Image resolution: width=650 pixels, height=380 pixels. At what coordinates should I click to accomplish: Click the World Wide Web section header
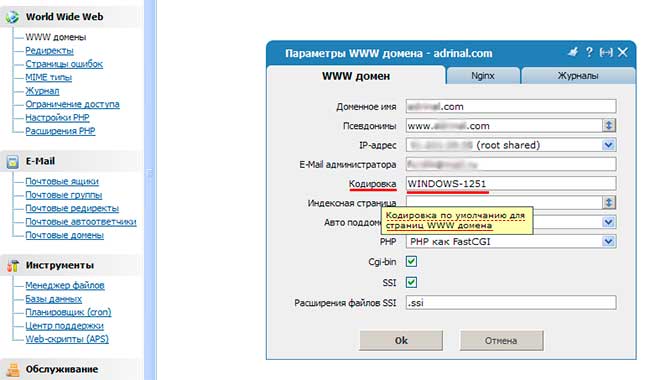click(64, 17)
